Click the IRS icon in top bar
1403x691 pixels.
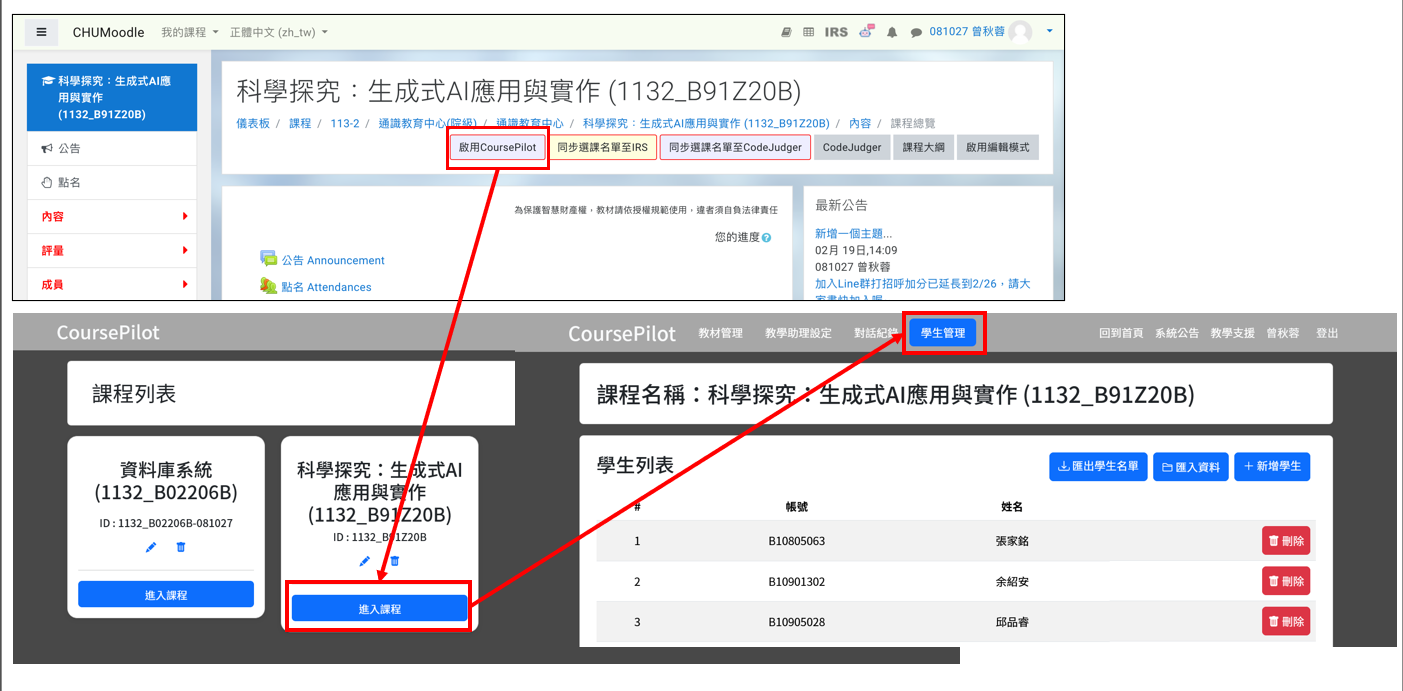(836, 32)
